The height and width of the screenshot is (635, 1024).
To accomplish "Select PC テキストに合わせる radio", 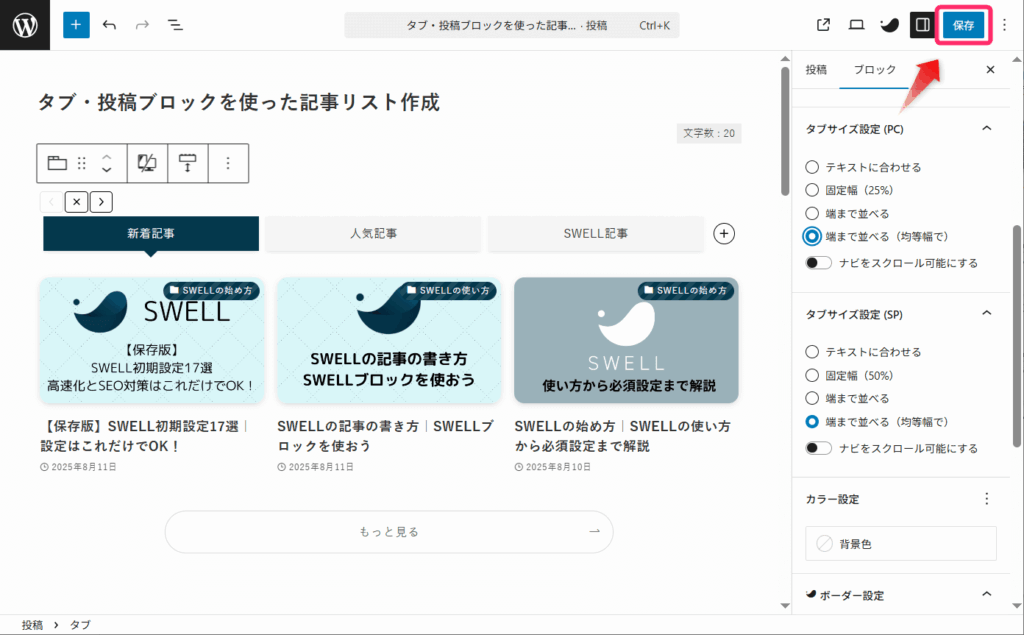I will [x=812, y=167].
